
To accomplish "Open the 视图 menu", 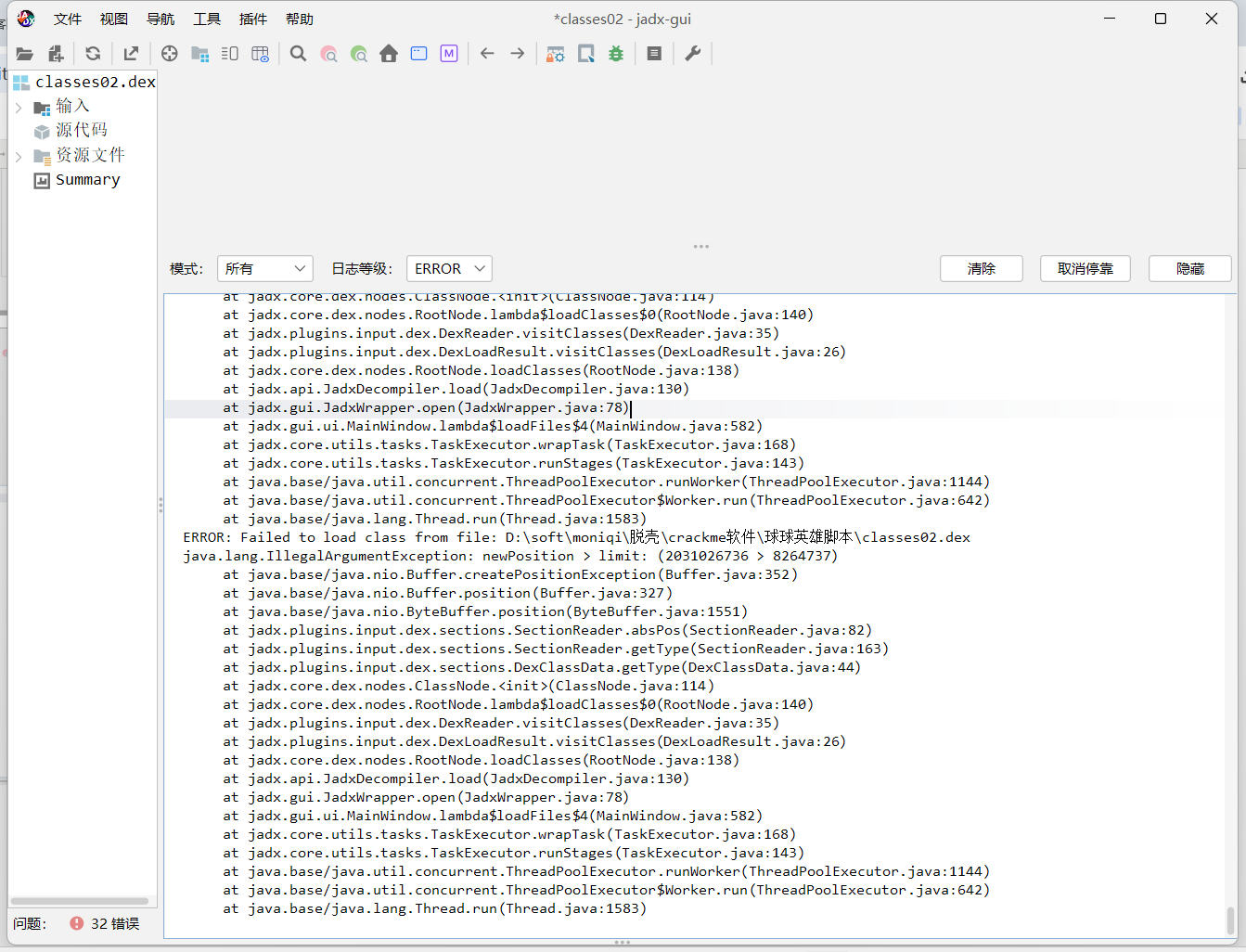I will pyautogui.click(x=114, y=19).
